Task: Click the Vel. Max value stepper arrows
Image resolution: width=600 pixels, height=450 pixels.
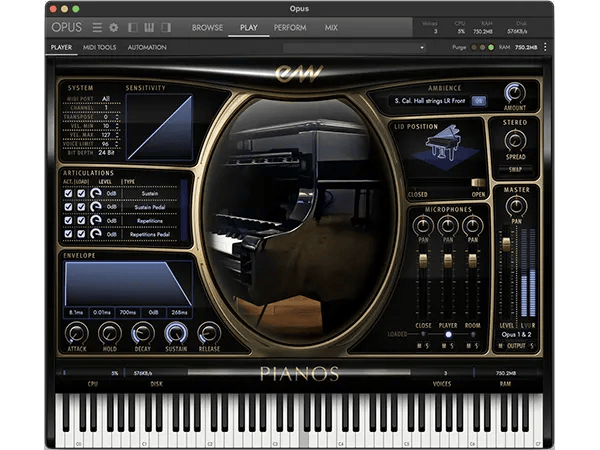Action: click(117, 135)
